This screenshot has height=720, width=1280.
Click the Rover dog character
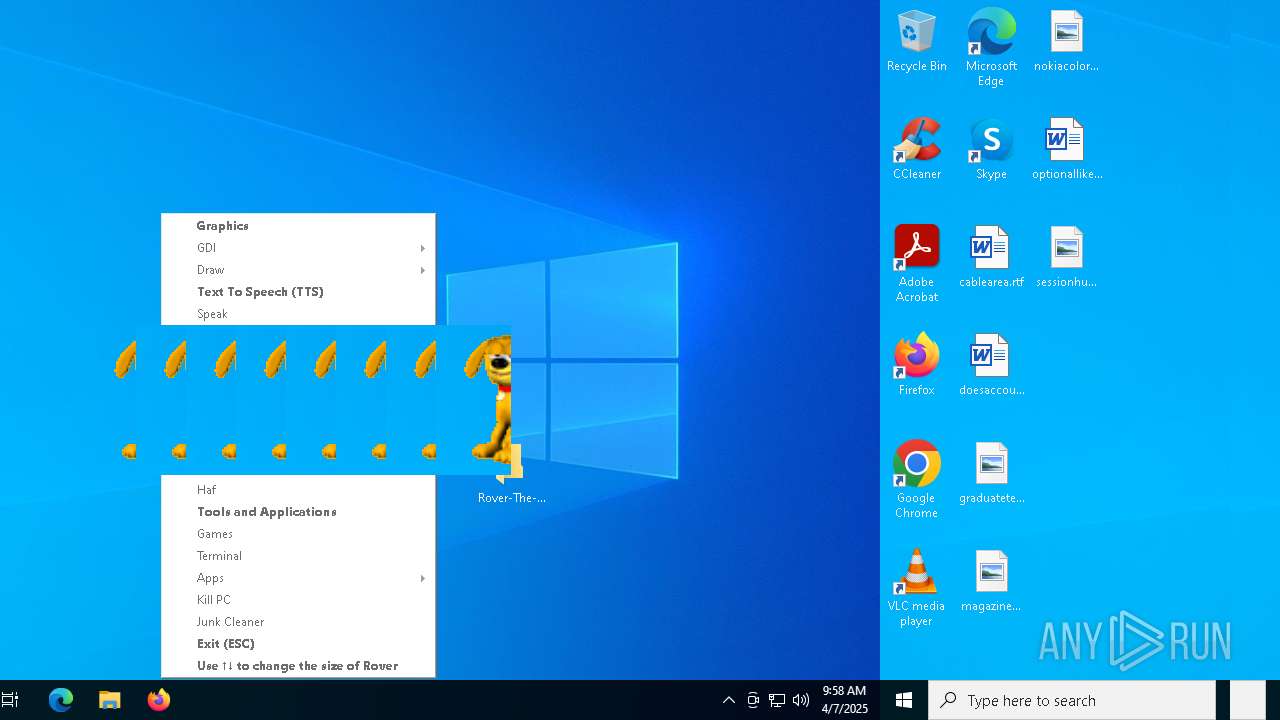click(490, 398)
